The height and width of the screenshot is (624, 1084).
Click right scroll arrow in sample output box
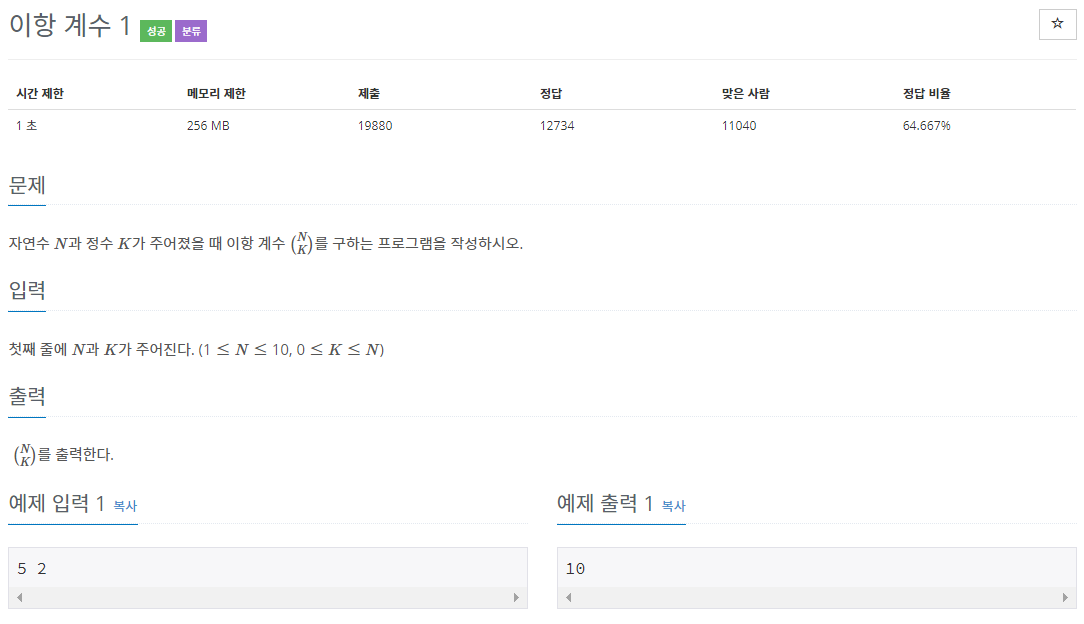pos(1065,597)
